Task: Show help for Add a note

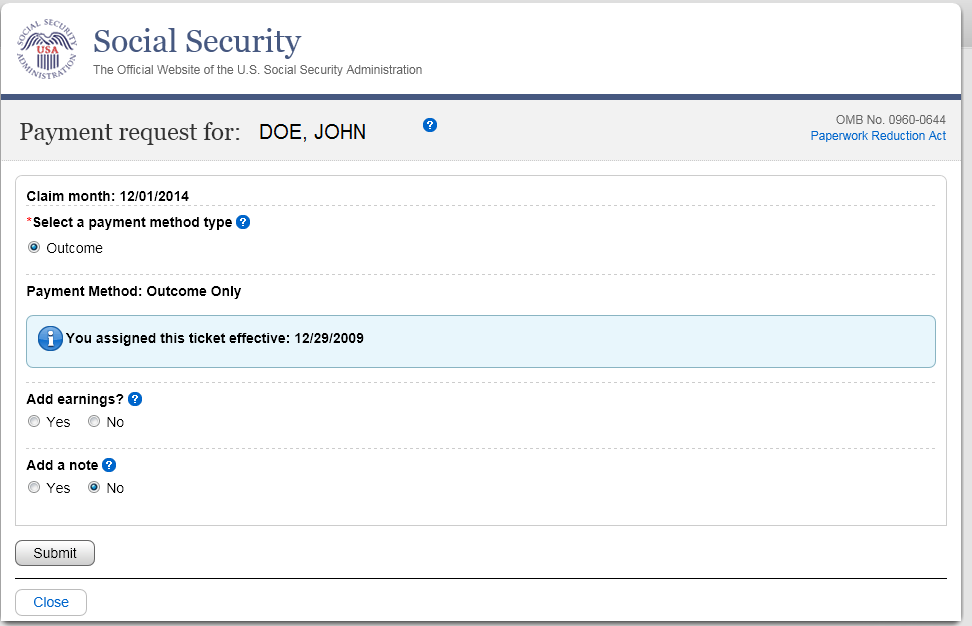Action: (x=109, y=465)
